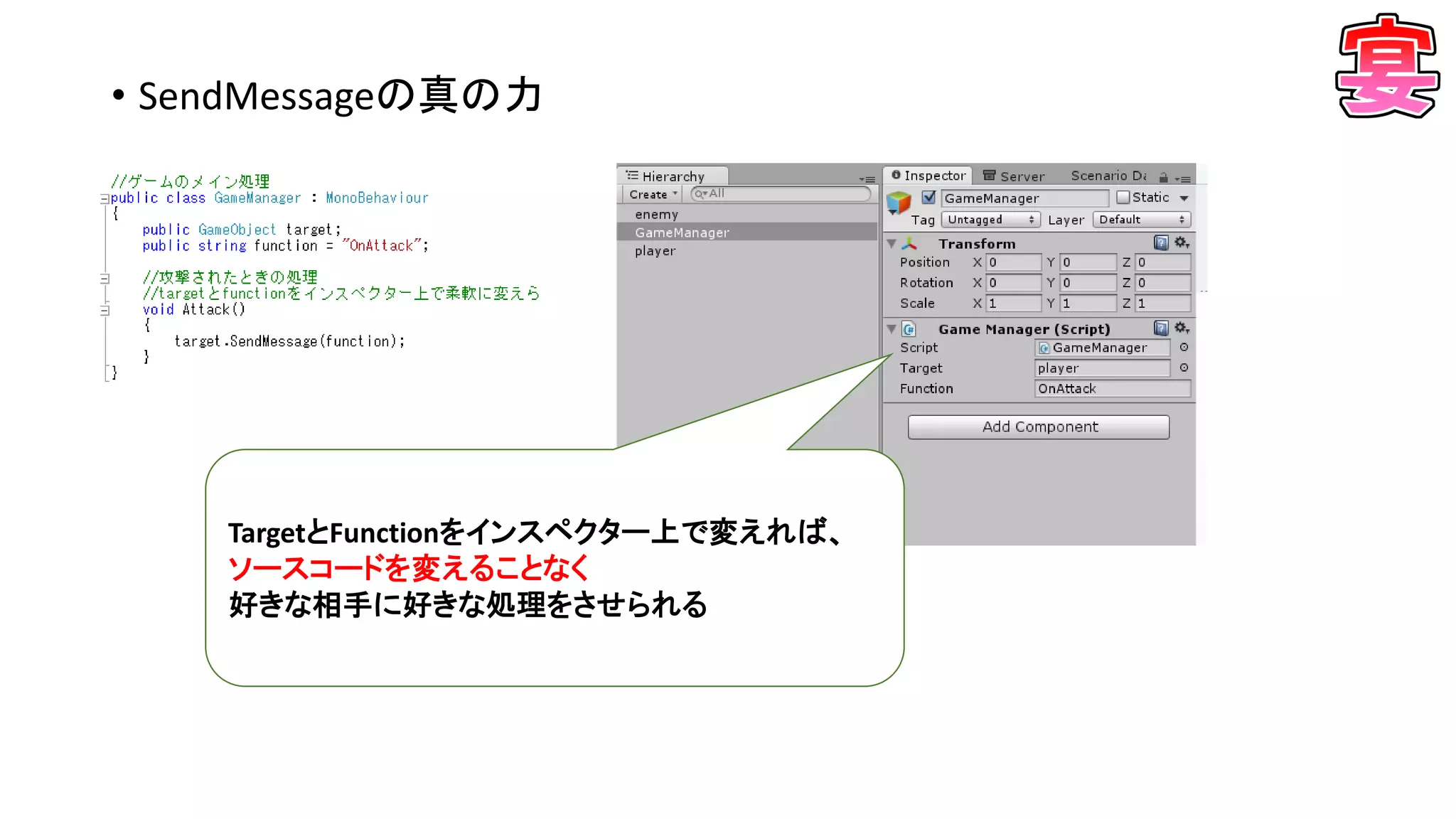Pick an object for the Target field
This screenshot has height=819, width=1456.
point(1184,368)
